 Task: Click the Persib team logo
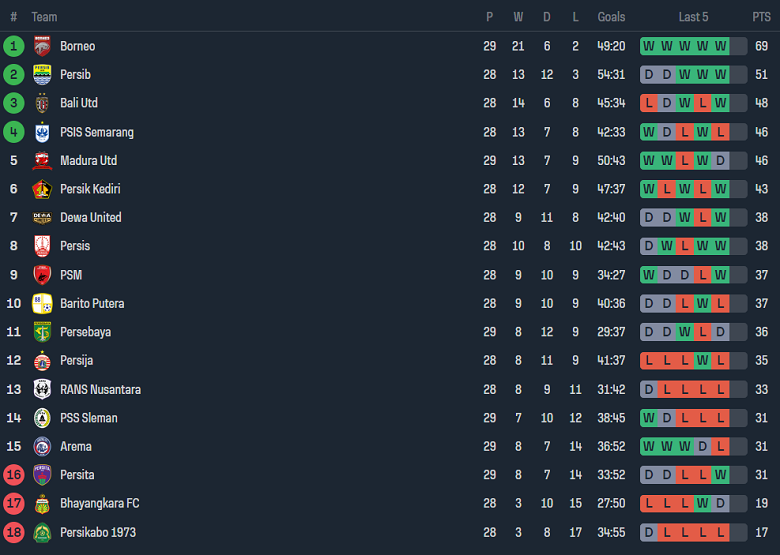[42, 75]
